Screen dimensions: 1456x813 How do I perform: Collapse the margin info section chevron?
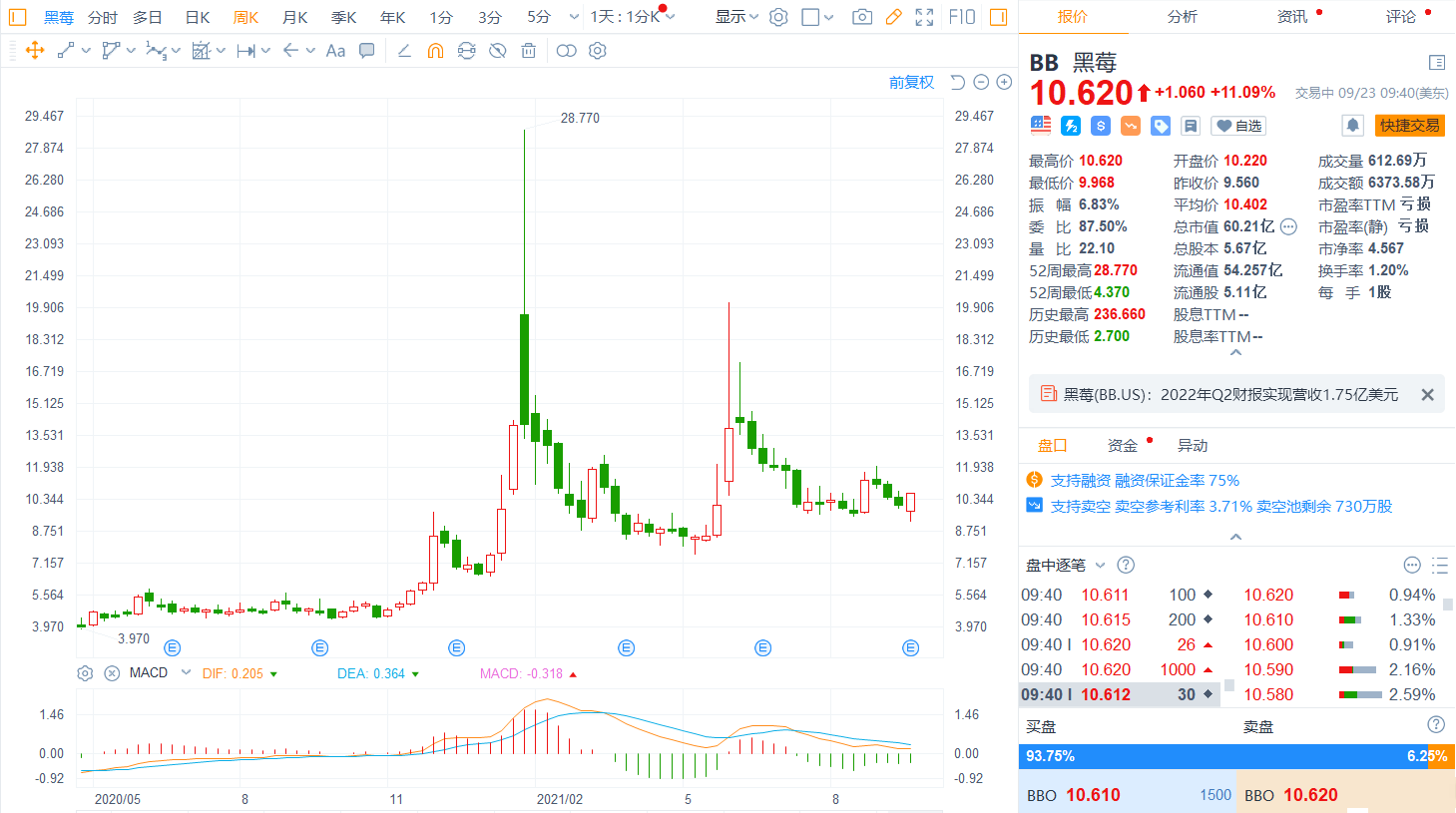pyautogui.click(x=1235, y=537)
